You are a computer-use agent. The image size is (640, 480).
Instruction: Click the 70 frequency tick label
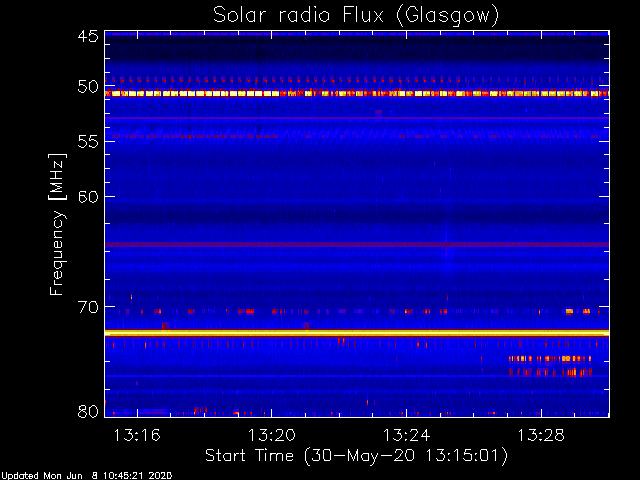(88, 307)
